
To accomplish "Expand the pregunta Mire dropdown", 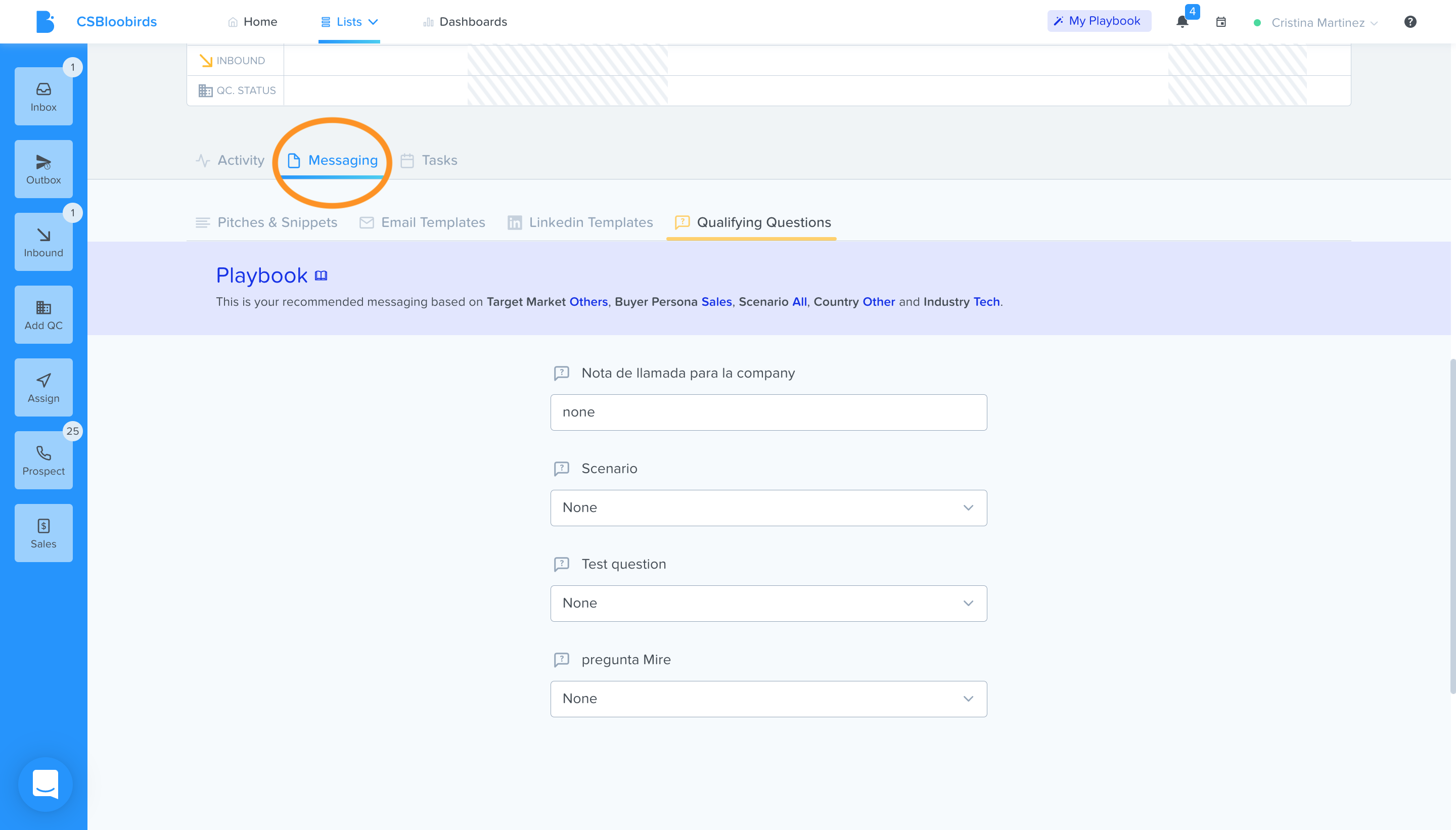I will 768,699.
